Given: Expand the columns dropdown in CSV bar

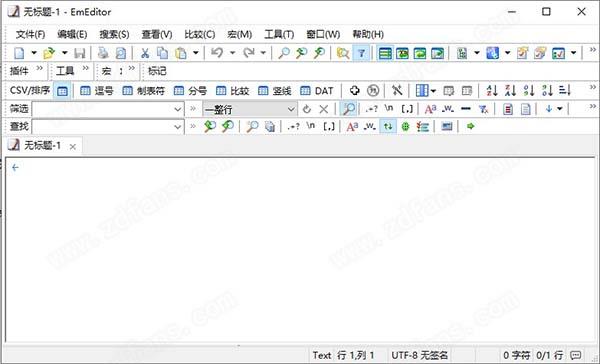Looking at the screenshot, I should (x=433, y=91).
